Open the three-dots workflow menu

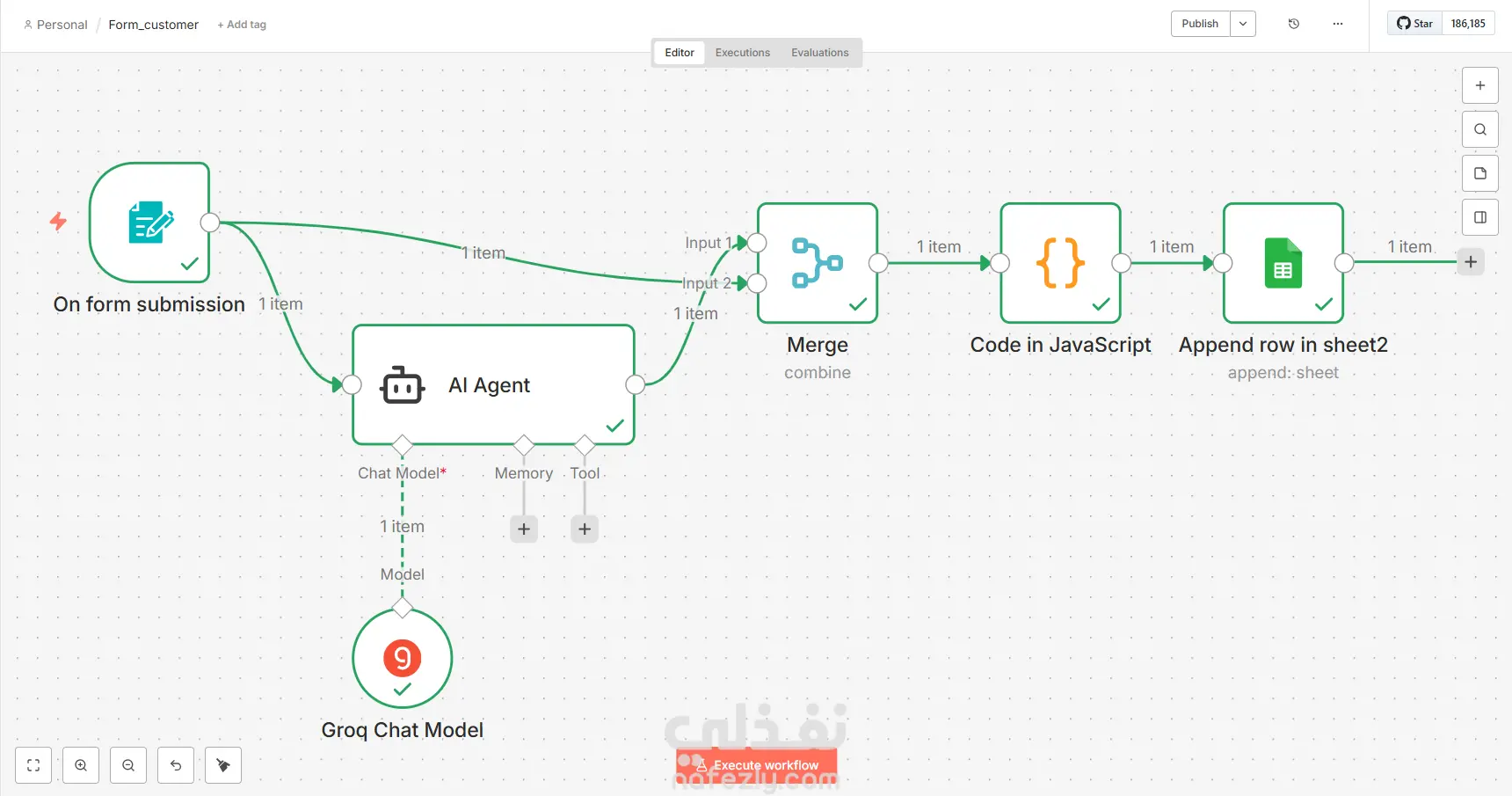point(1338,24)
